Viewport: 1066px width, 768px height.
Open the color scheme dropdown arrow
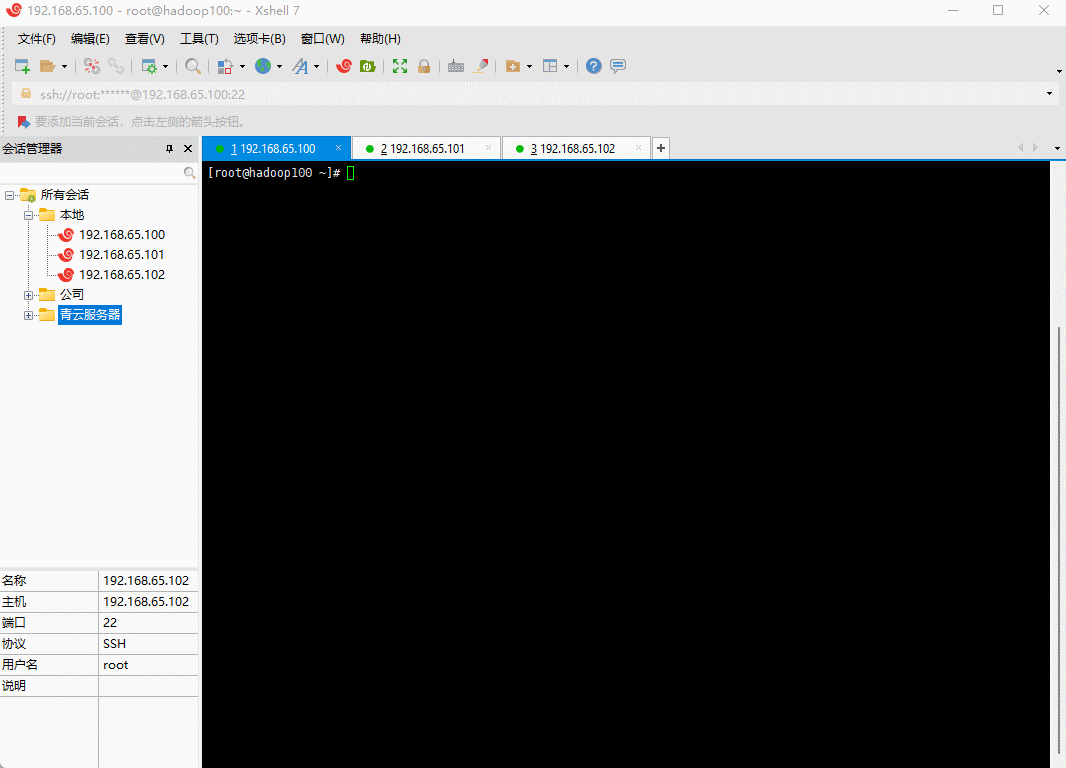pos(242,67)
